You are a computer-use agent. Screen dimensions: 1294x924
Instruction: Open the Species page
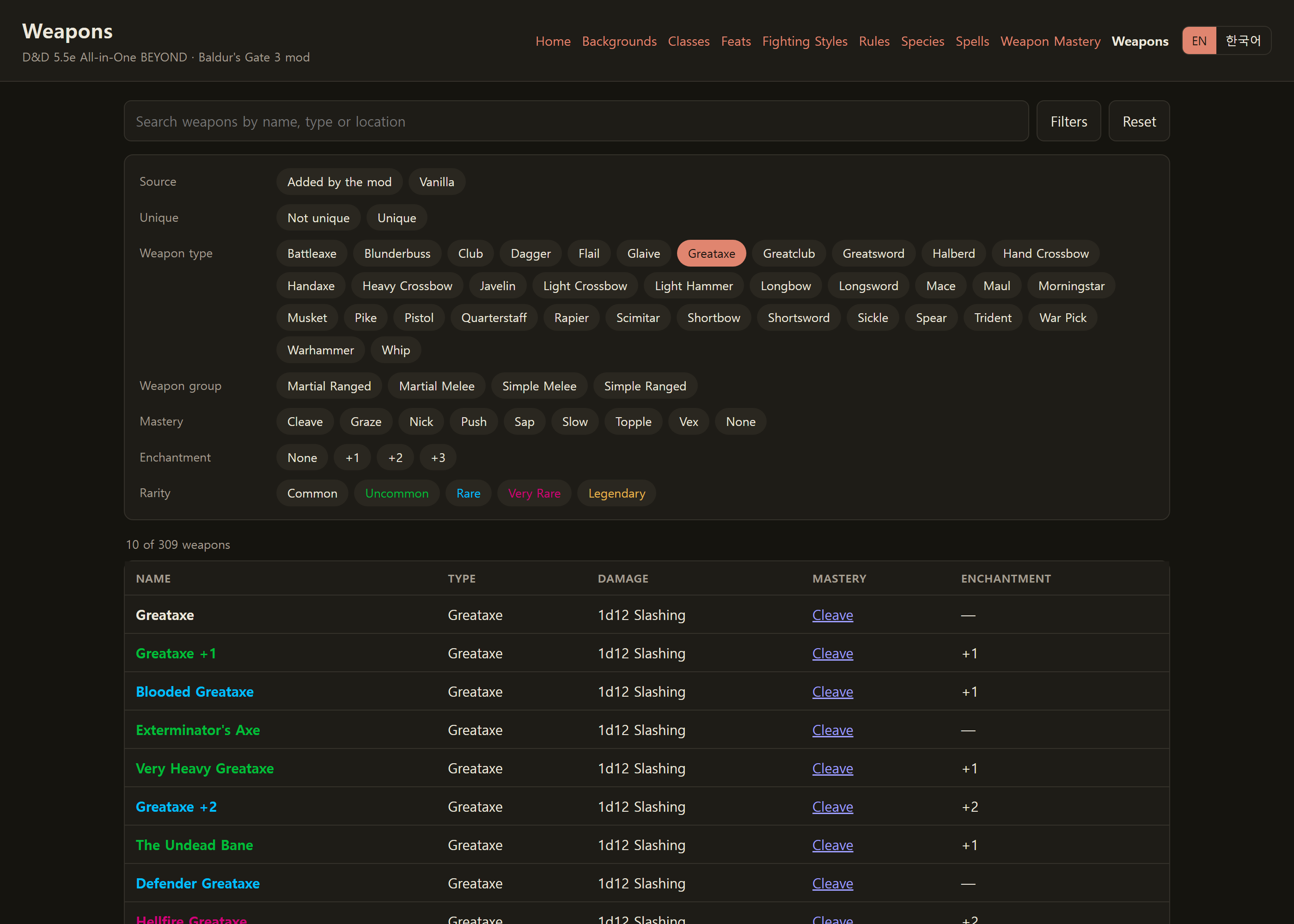coord(922,42)
